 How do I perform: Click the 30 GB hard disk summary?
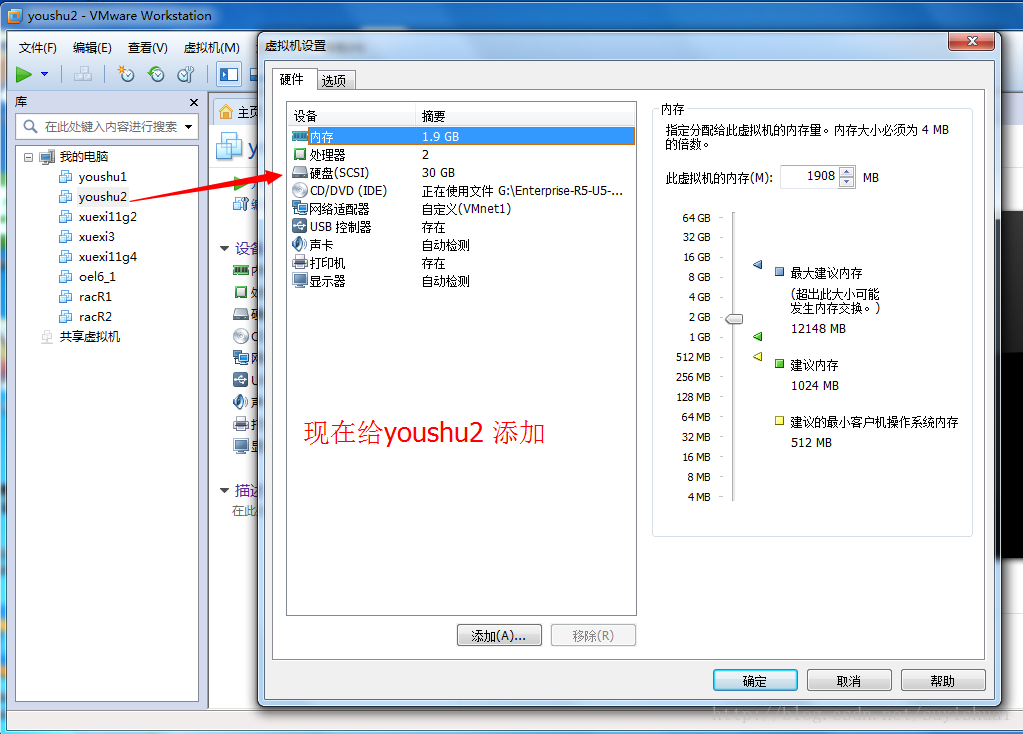click(x=438, y=172)
